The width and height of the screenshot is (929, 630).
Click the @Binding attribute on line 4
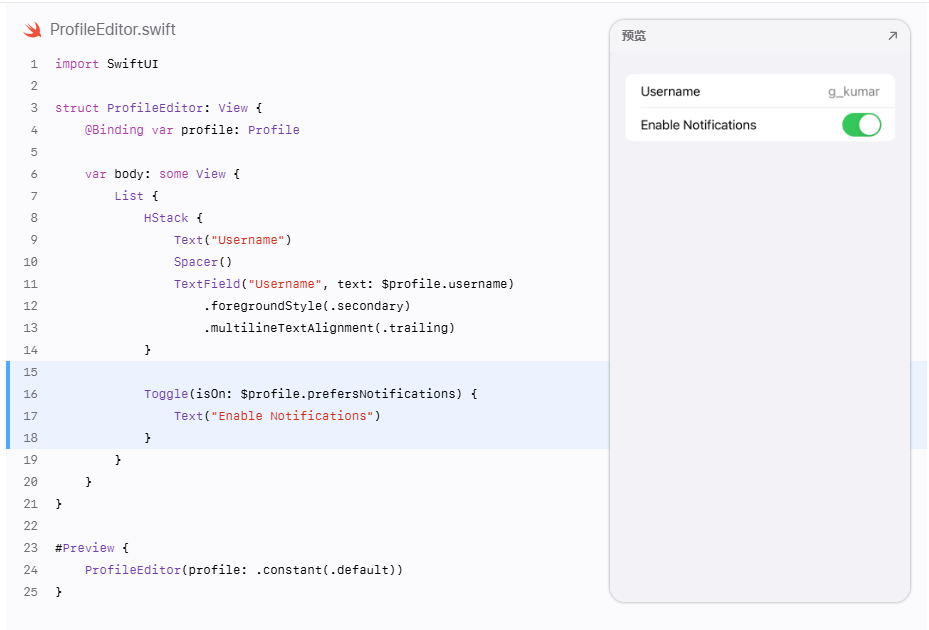(114, 130)
